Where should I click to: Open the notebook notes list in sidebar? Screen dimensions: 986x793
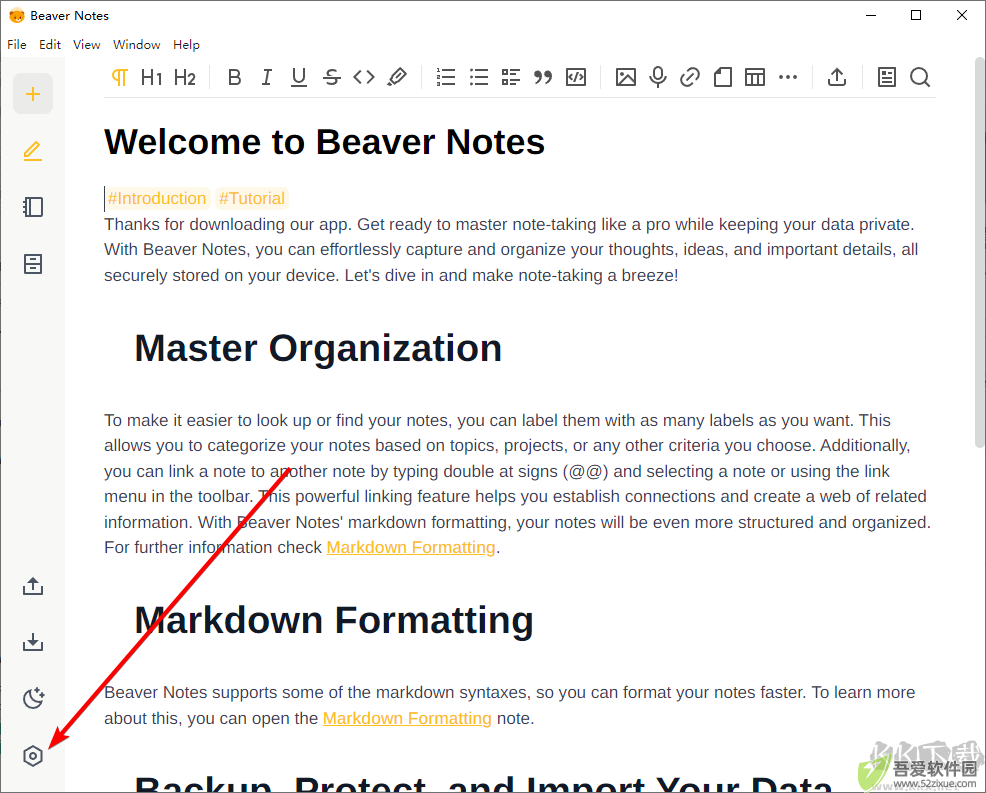[x=33, y=207]
